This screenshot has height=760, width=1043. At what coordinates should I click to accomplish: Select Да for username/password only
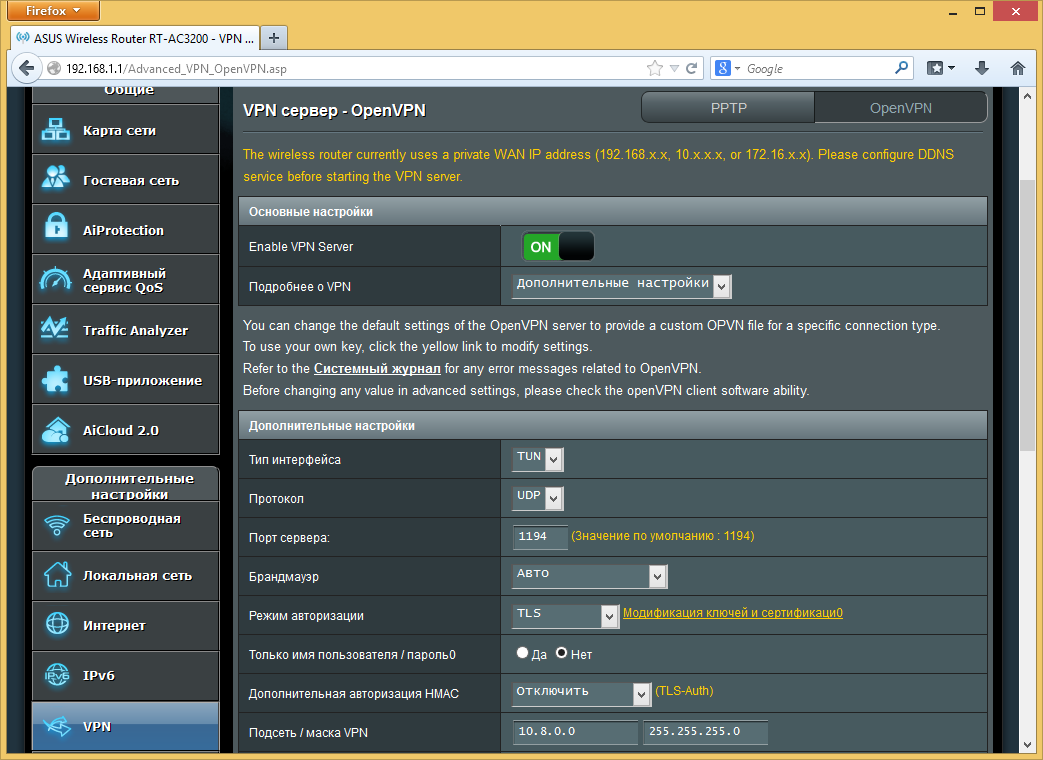522,653
